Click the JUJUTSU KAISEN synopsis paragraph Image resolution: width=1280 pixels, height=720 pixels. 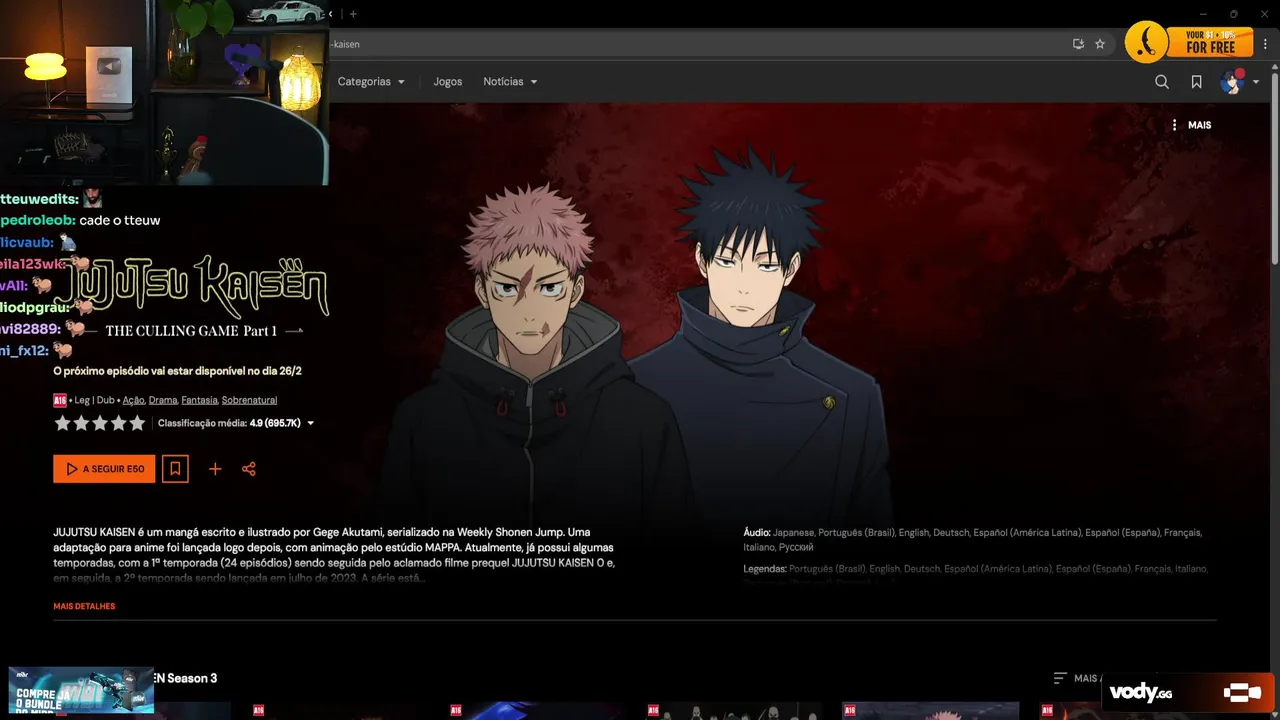pos(335,555)
